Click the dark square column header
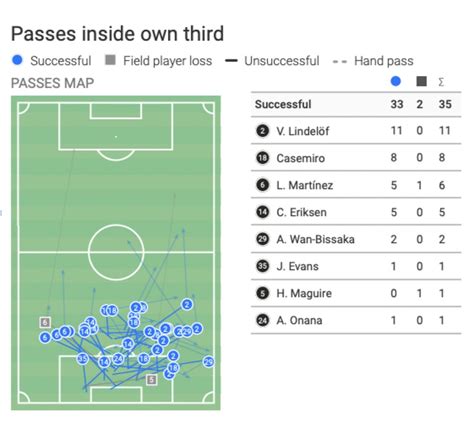This screenshot has width=474, height=427. click(421, 81)
